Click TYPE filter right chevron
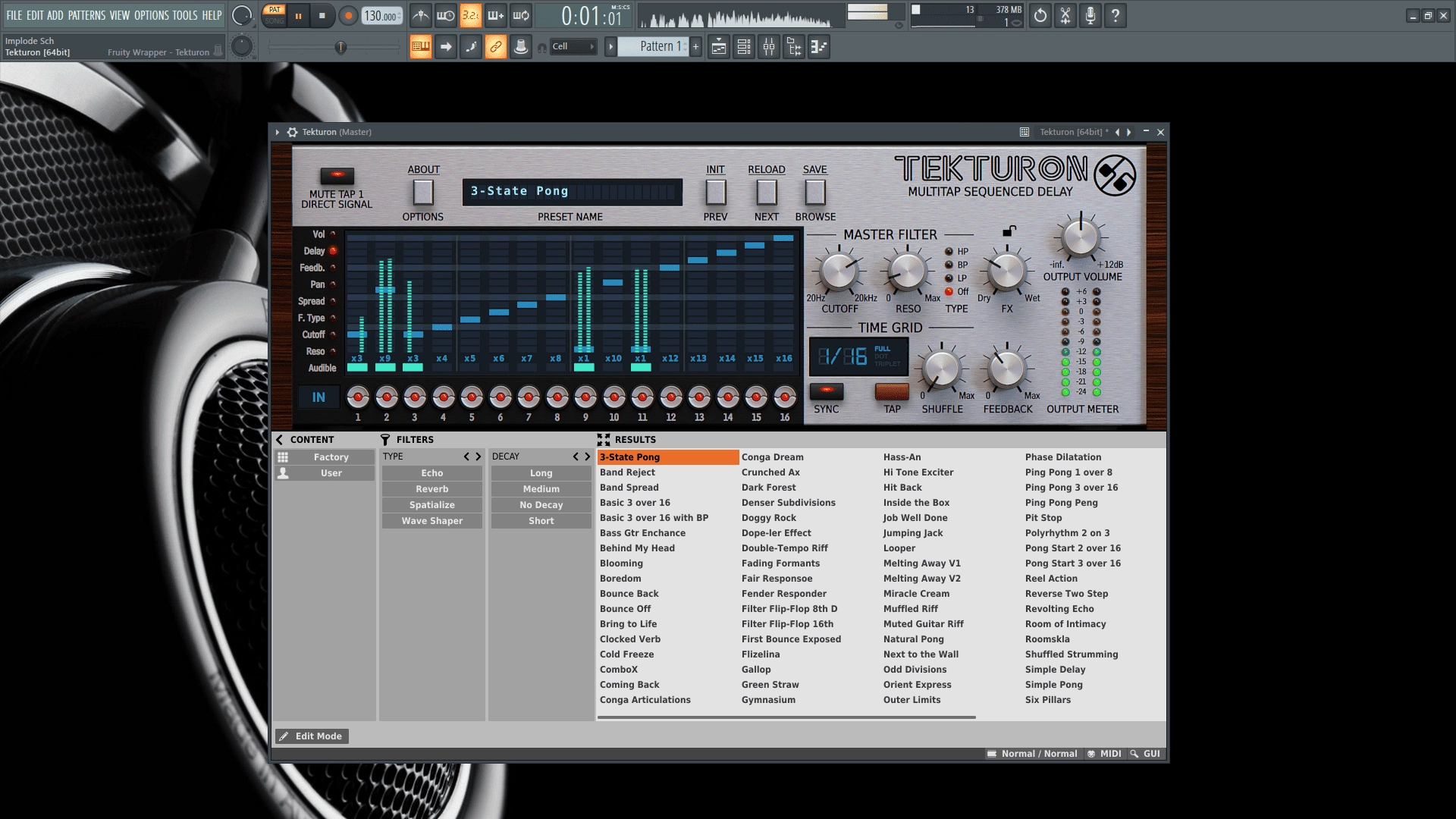Screen dimensions: 1456x819 [x=478, y=457]
